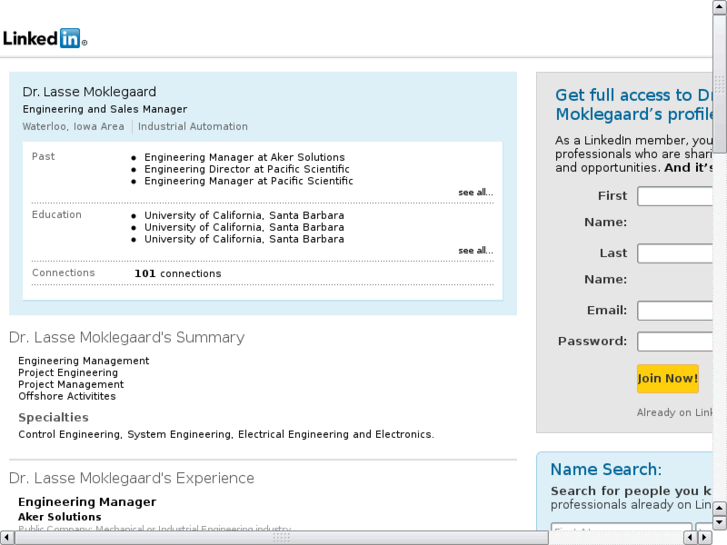Image resolution: width=727 pixels, height=545 pixels.
Task: Click horizontal scrollbar right arrow
Action: [x=703, y=537]
